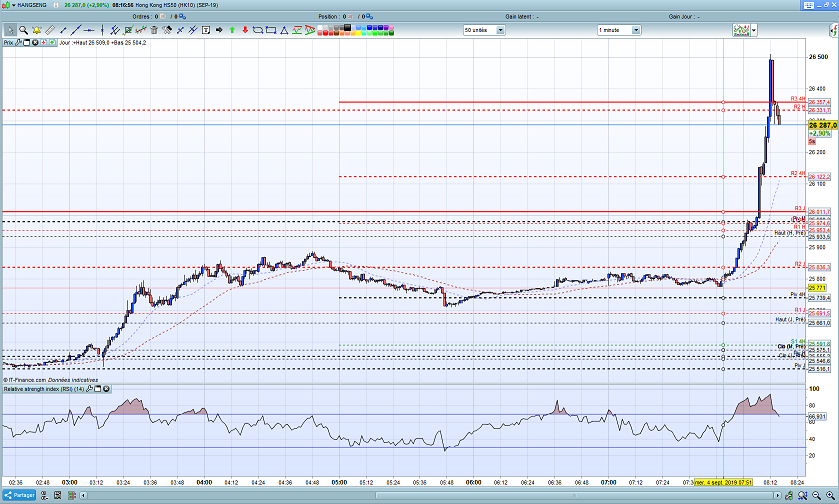Click the zoom-in magnifier at bottom right

[x=830, y=496]
